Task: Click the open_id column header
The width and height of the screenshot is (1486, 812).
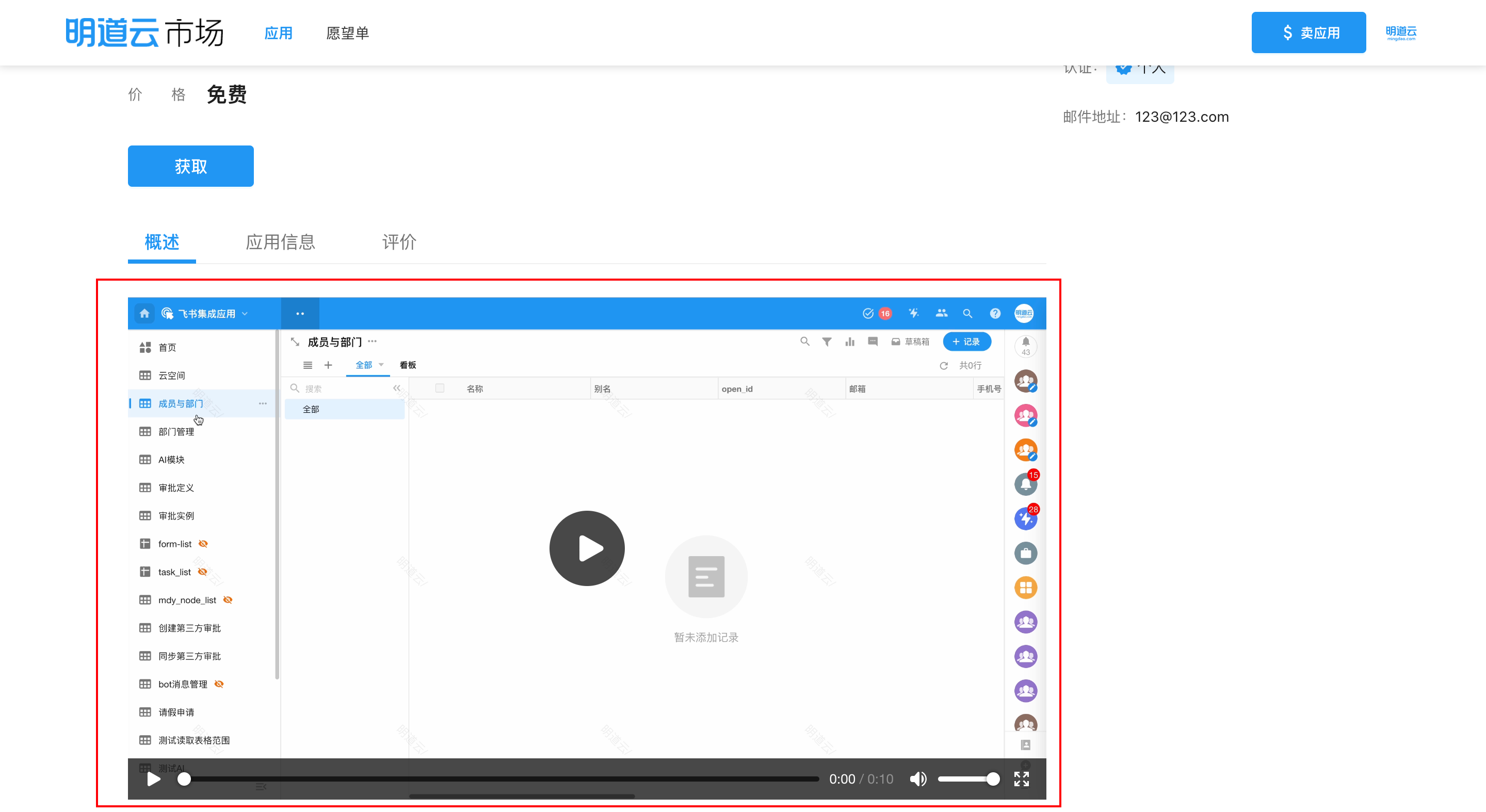Action: click(781, 388)
